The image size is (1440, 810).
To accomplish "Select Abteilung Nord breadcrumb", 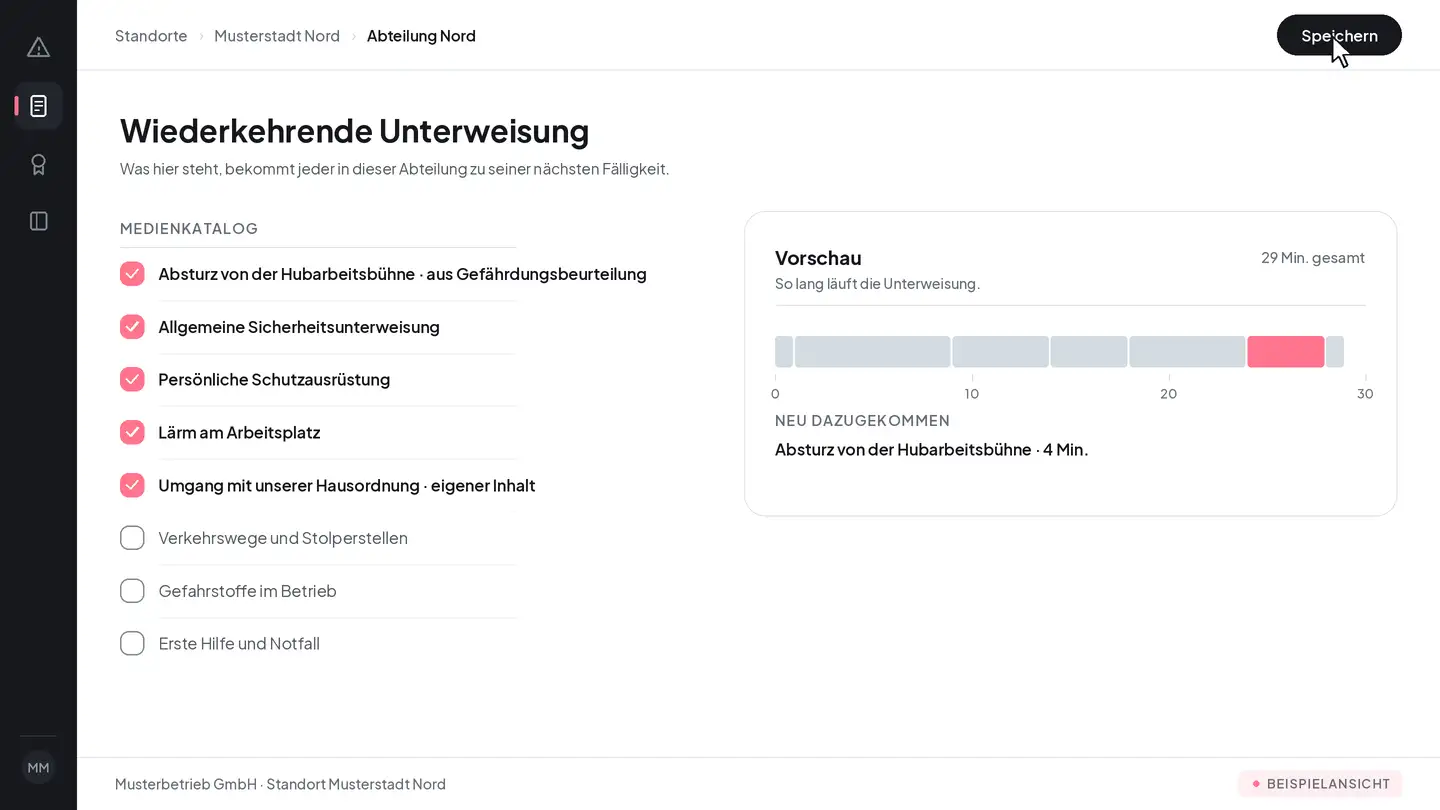I will [x=421, y=36].
